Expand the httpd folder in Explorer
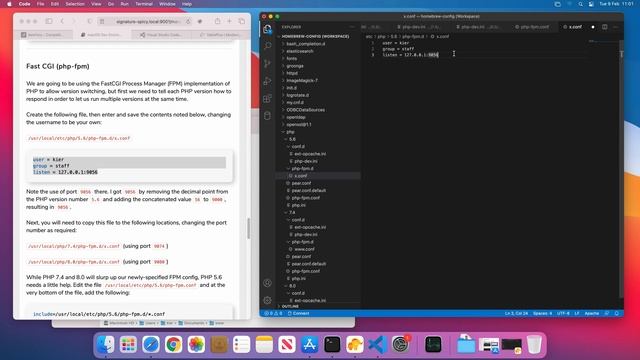The width and height of the screenshot is (640, 360). tap(292, 73)
